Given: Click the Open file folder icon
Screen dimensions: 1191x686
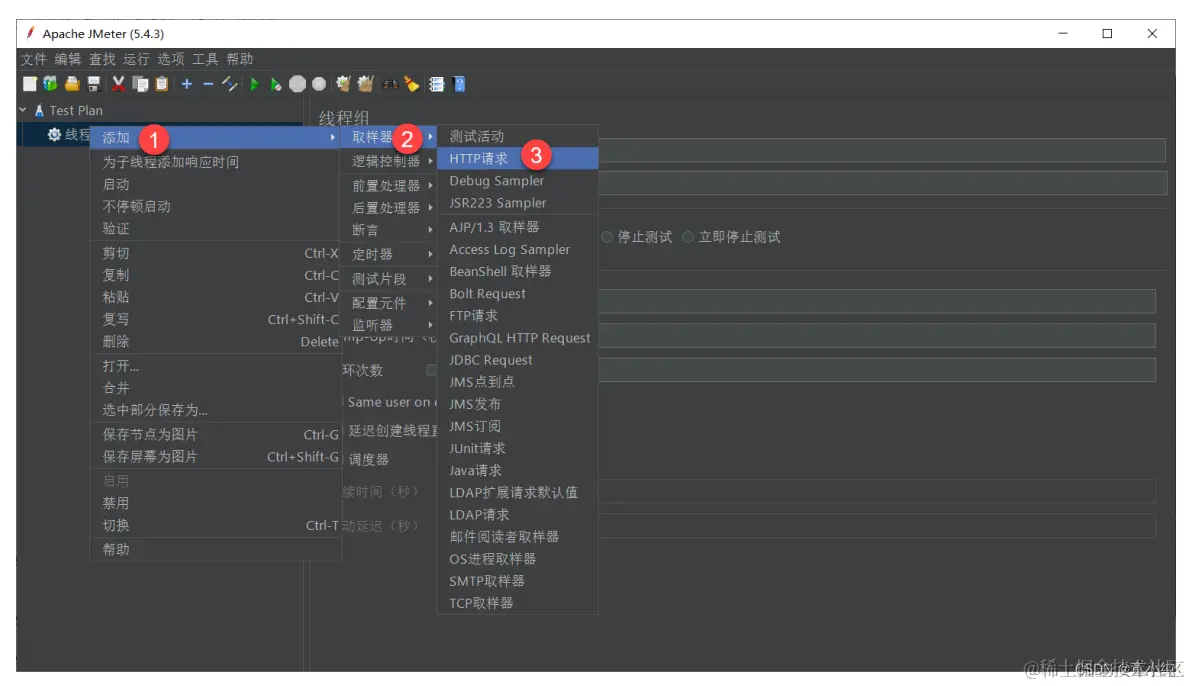Looking at the screenshot, I should [x=72, y=84].
